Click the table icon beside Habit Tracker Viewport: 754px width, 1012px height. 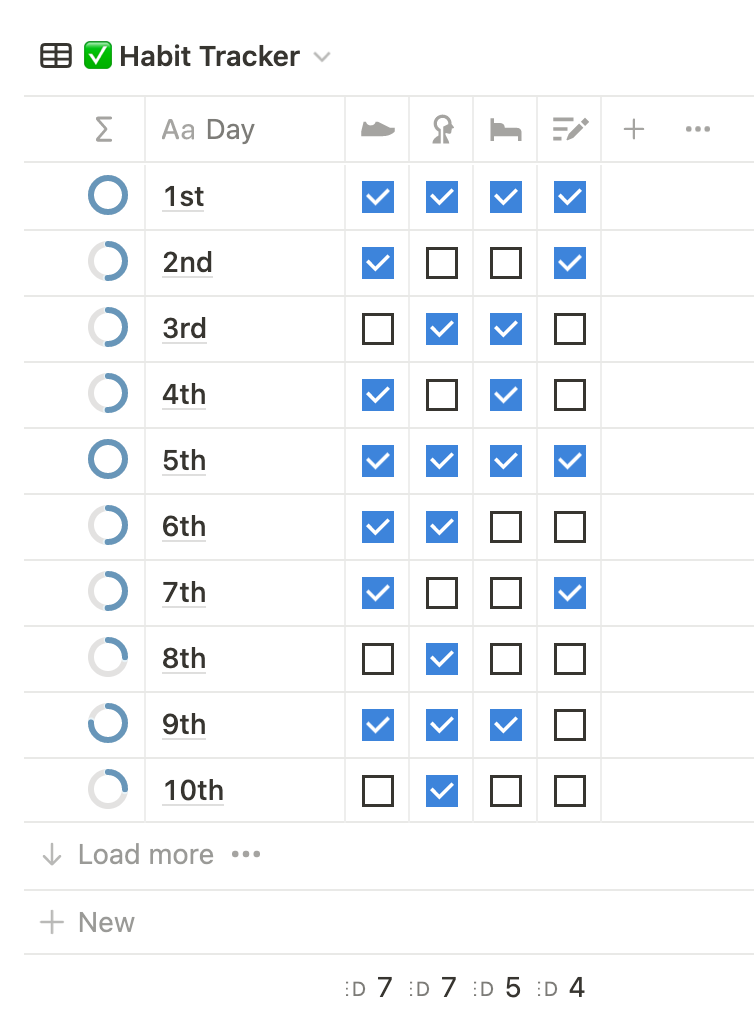click(56, 56)
